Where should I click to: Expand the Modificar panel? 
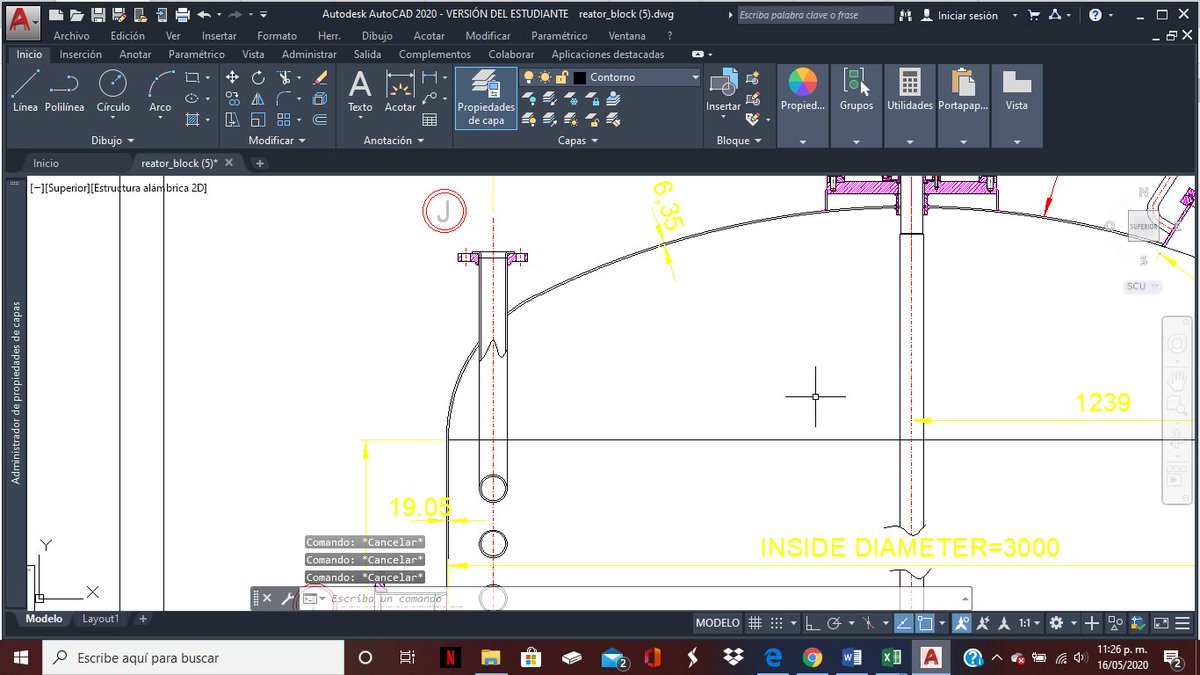click(x=277, y=141)
